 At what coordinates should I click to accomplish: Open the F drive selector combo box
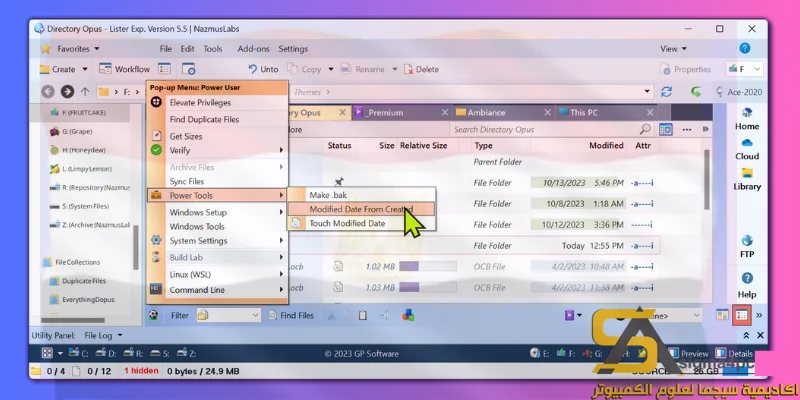coord(744,69)
